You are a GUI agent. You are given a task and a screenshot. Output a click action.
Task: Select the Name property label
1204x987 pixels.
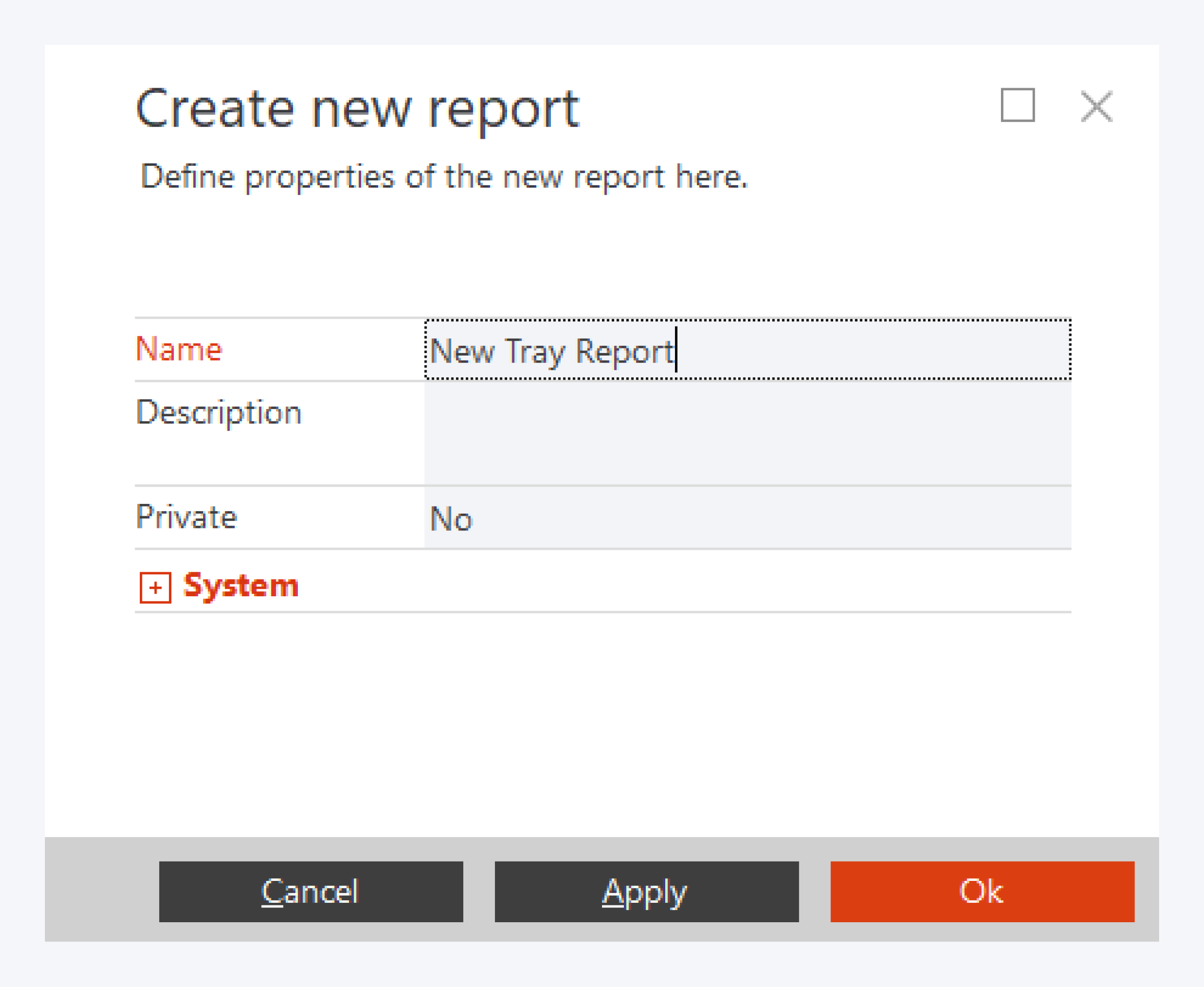[x=179, y=349]
